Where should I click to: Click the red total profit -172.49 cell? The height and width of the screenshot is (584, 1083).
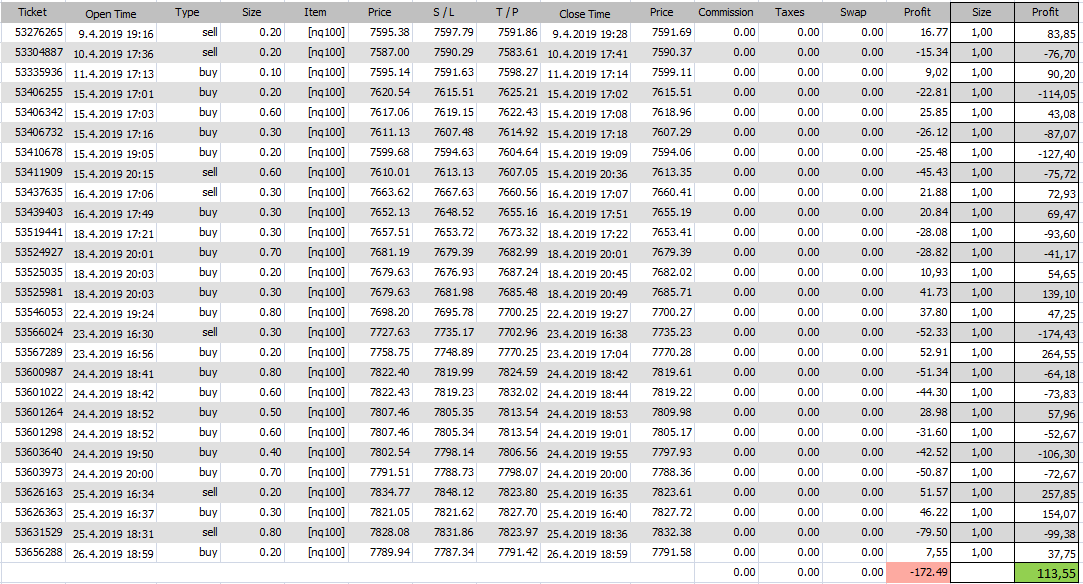click(916, 572)
